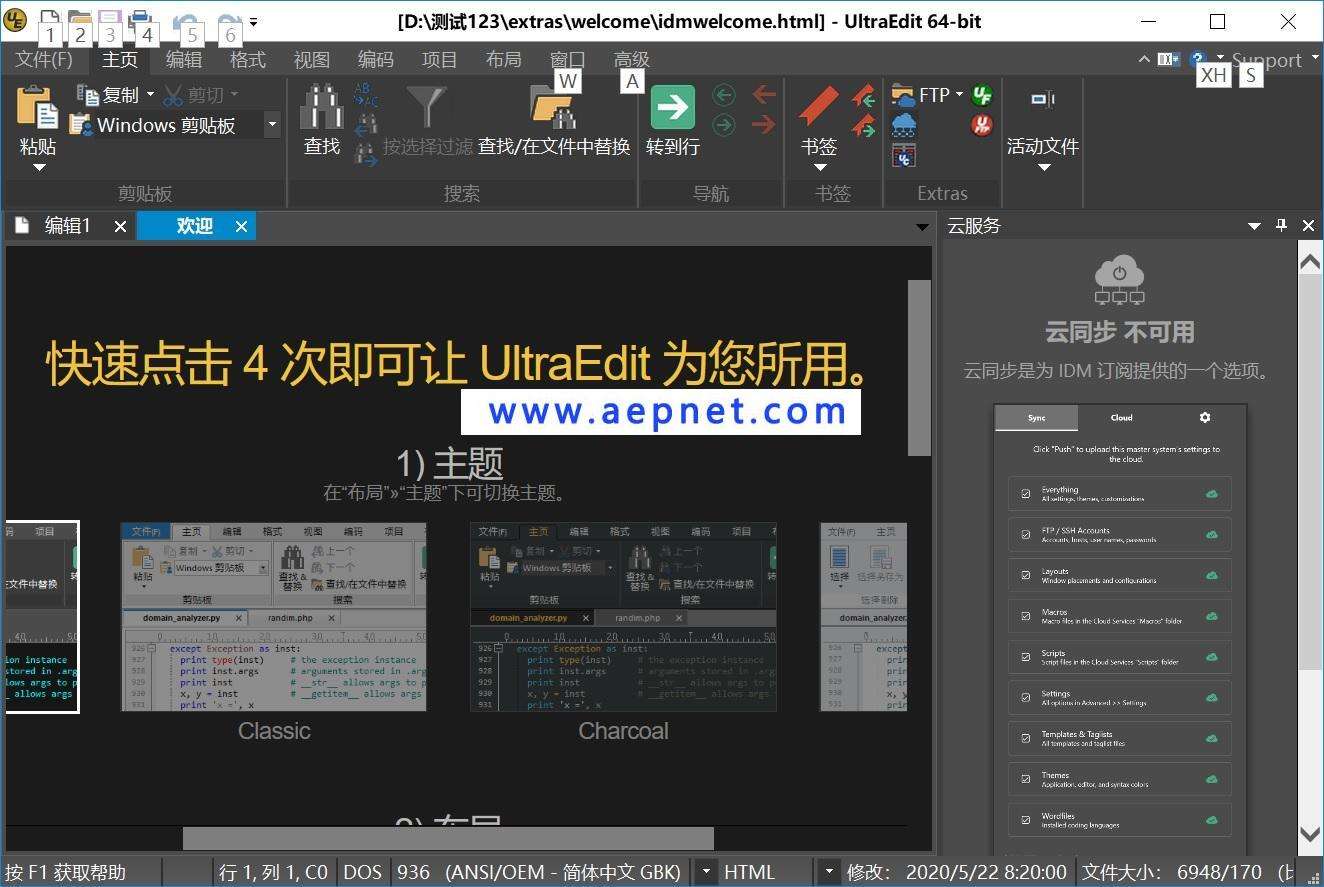This screenshot has height=887, width=1324.
Task: Click the previous bookmark icon
Action: (x=864, y=97)
